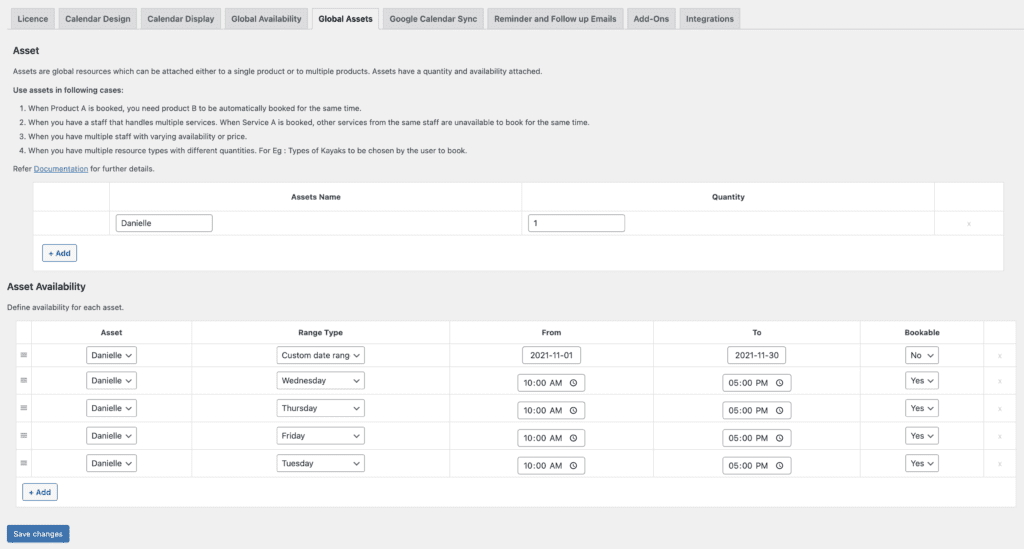
Task: Open the Google Calendar Sync tab
Action: 433,19
